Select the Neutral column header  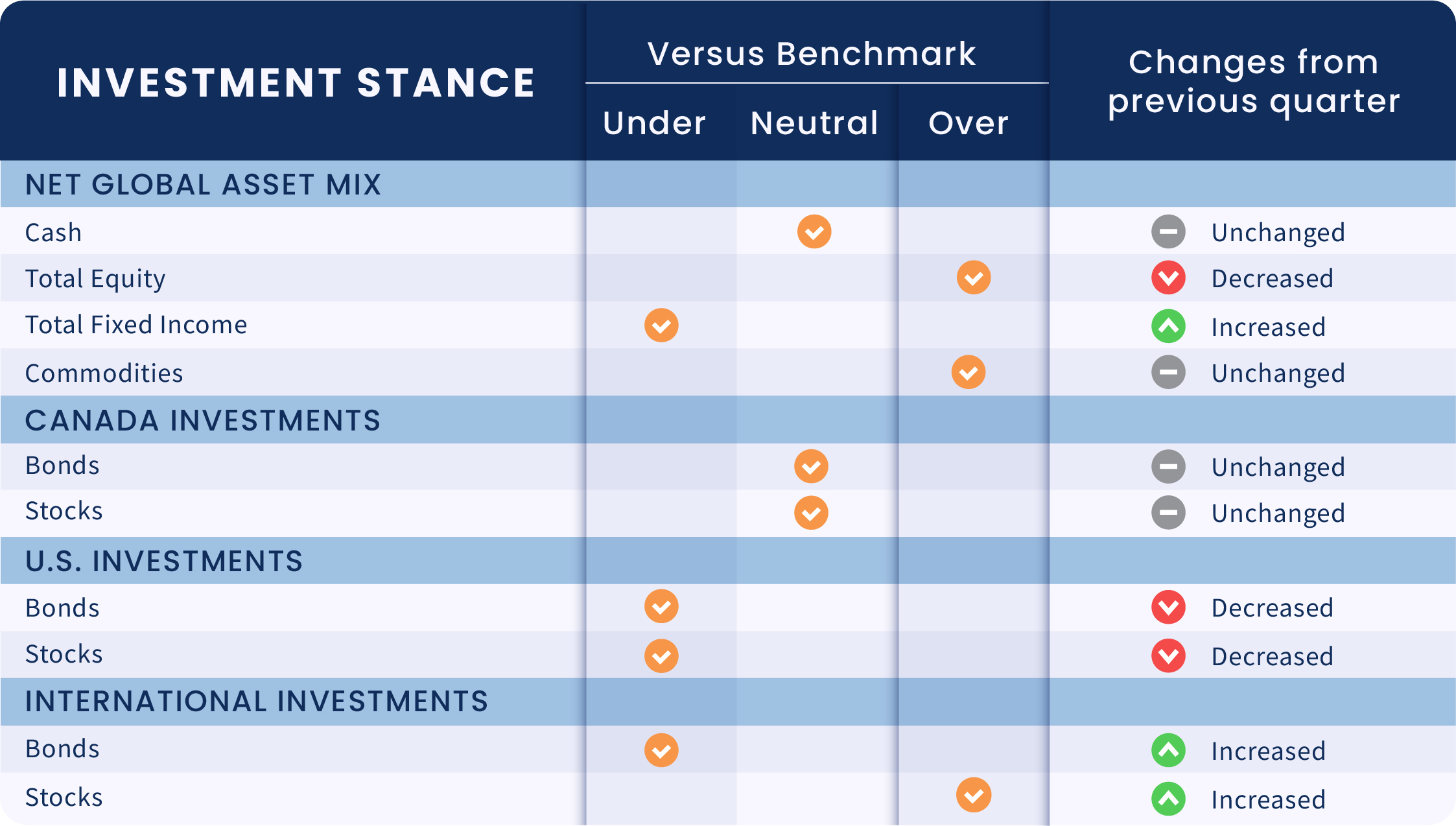[x=814, y=123]
